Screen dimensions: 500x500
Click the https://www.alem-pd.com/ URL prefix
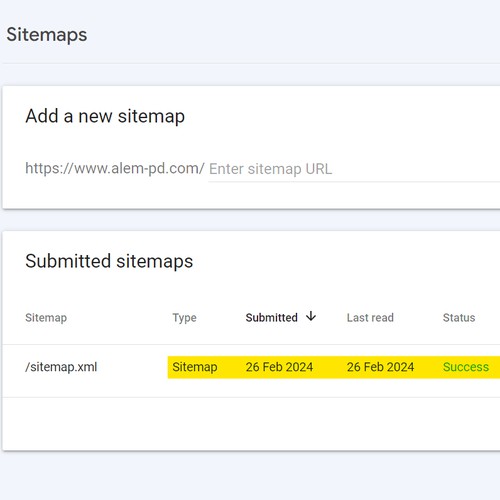(x=115, y=168)
